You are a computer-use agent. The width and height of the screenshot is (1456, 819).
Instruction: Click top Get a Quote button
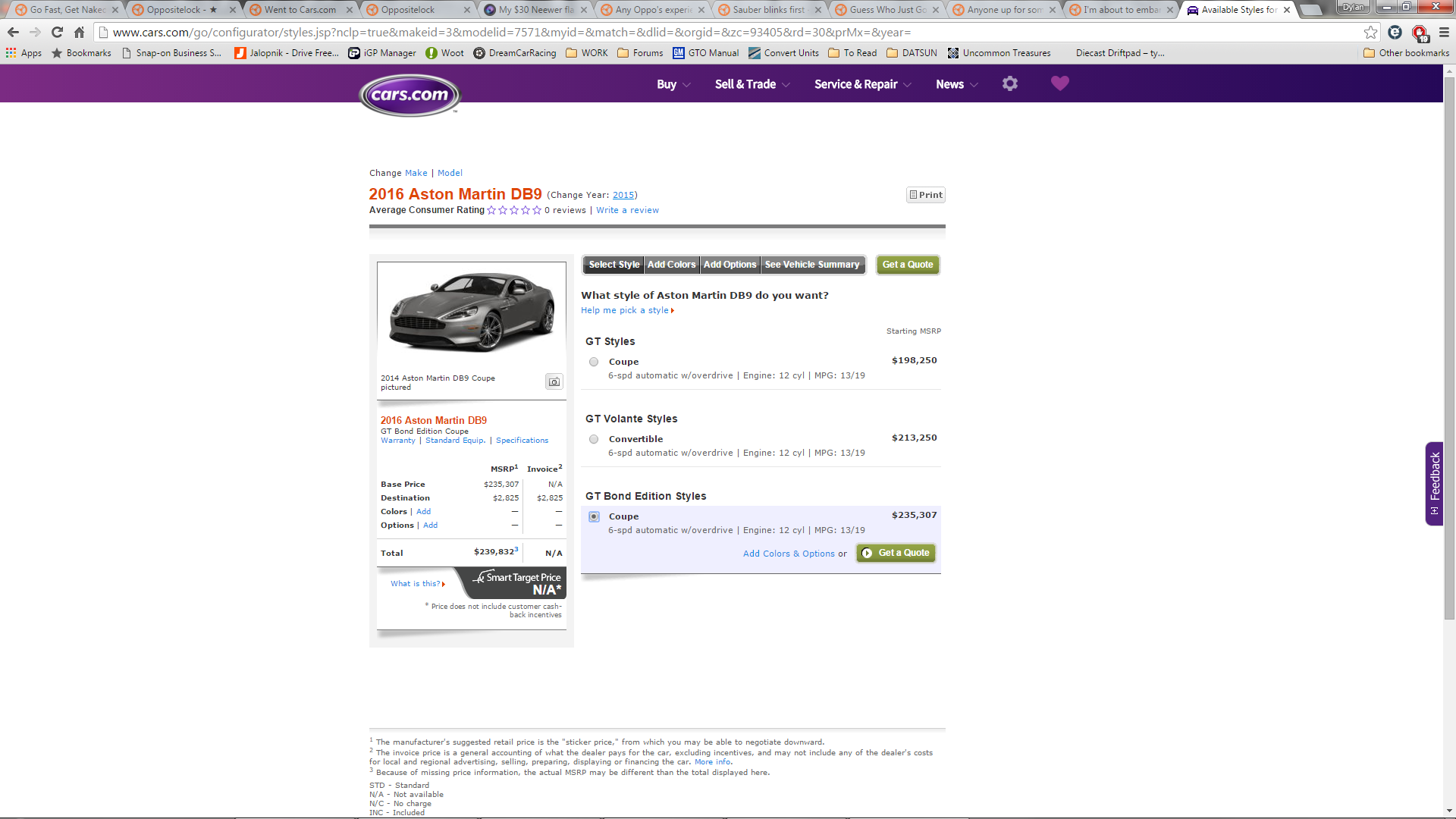pos(908,265)
